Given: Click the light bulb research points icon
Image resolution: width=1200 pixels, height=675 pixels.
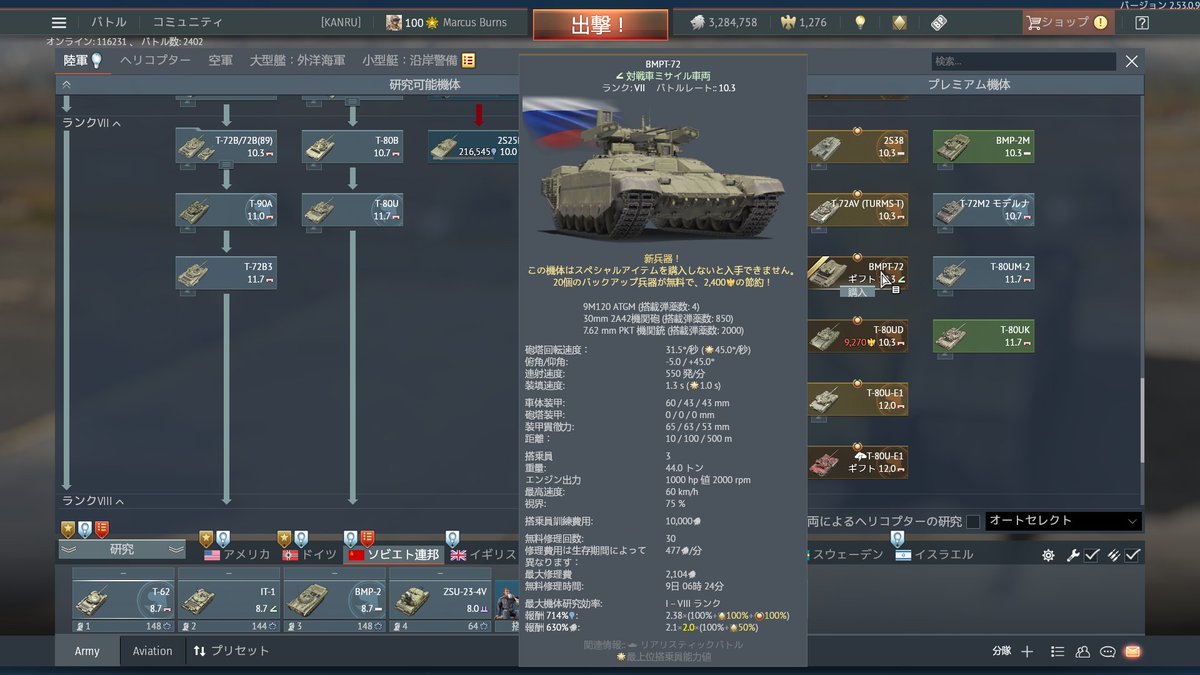Looking at the screenshot, I should click(x=860, y=22).
